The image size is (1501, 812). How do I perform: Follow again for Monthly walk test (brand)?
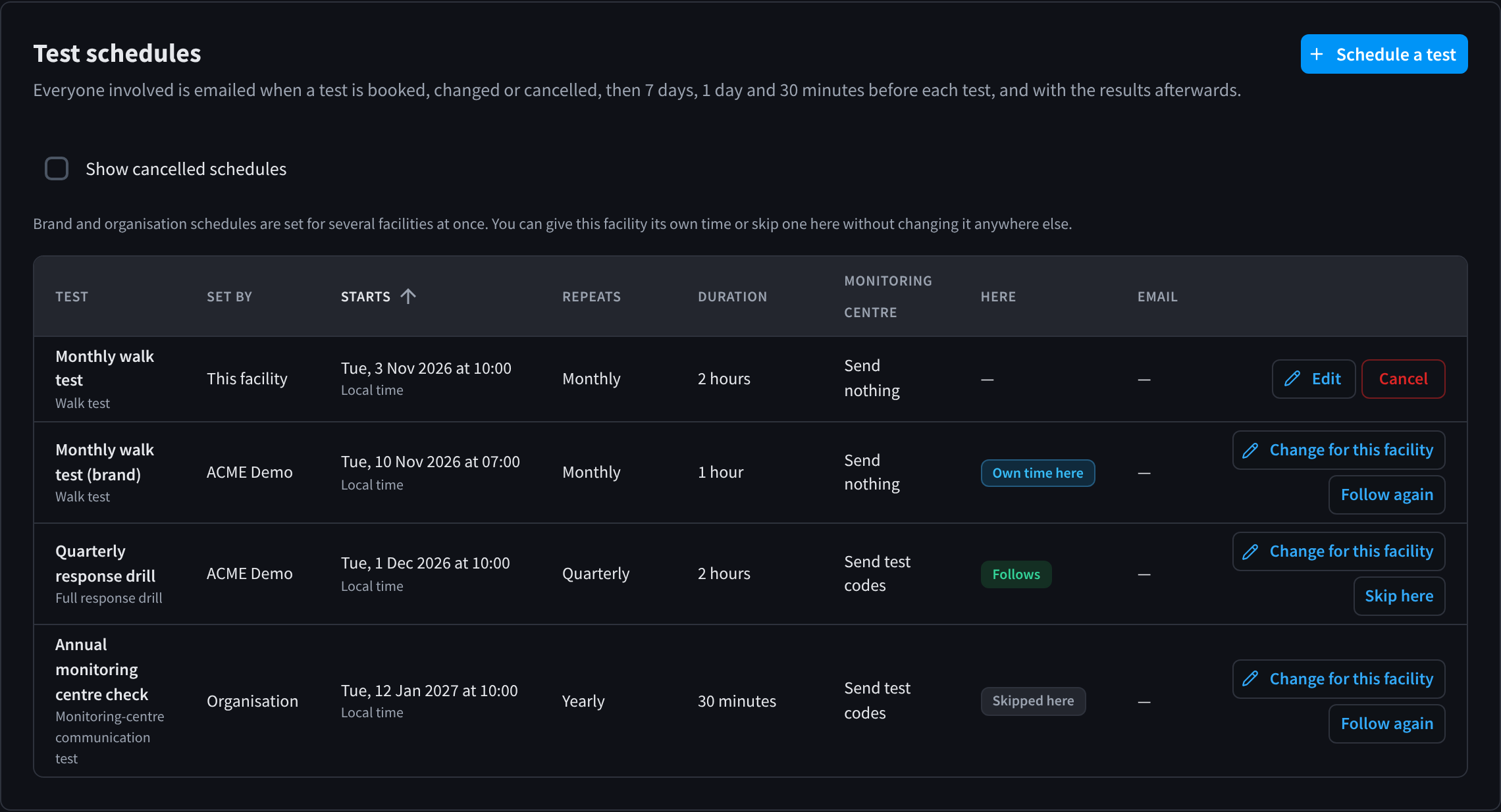[x=1386, y=495]
